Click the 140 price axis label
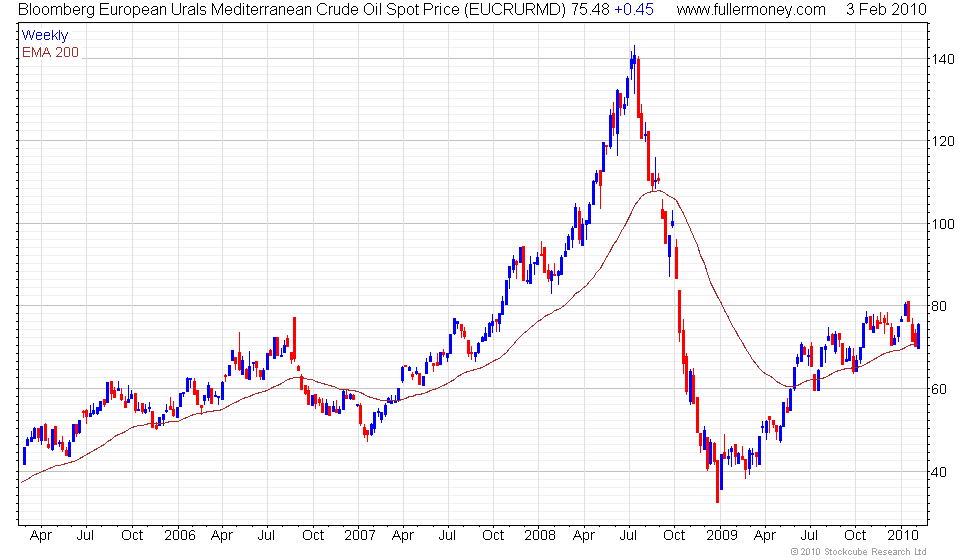This screenshot has width=980, height=560. (942, 59)
